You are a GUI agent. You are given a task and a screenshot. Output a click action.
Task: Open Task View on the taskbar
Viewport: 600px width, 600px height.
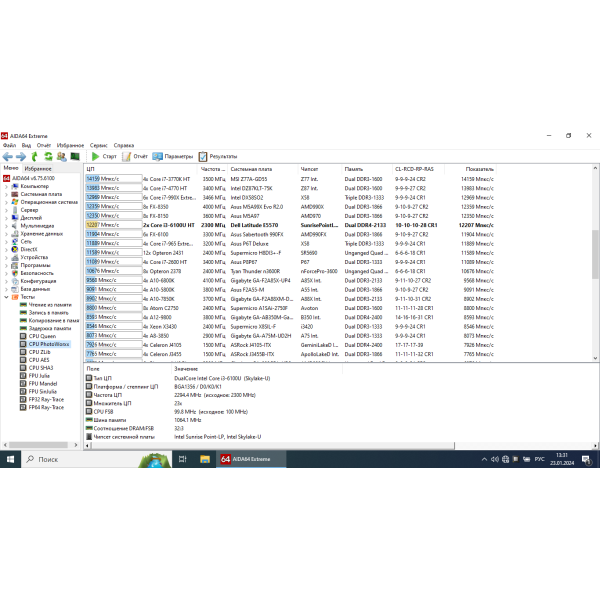click(183, 459)
